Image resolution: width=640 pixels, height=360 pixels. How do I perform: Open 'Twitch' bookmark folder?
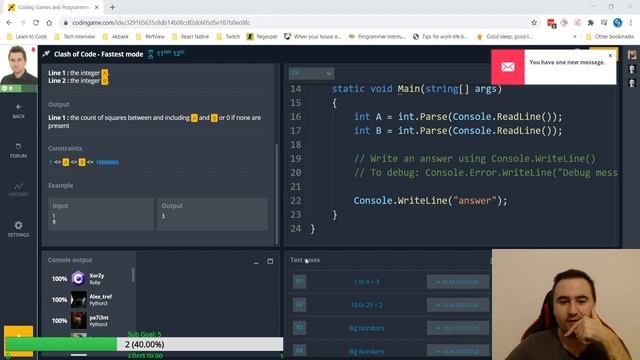228,37
